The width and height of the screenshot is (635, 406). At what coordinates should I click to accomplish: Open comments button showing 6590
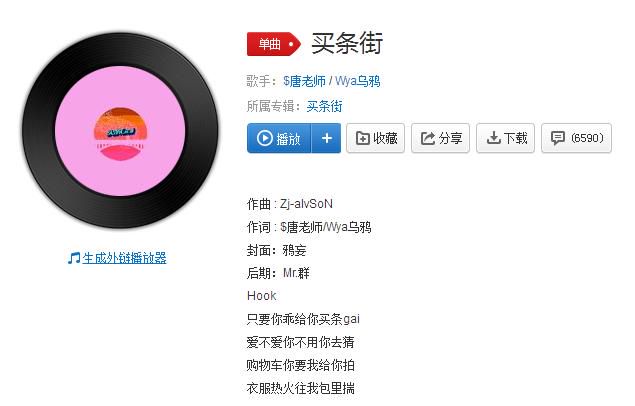576,138
